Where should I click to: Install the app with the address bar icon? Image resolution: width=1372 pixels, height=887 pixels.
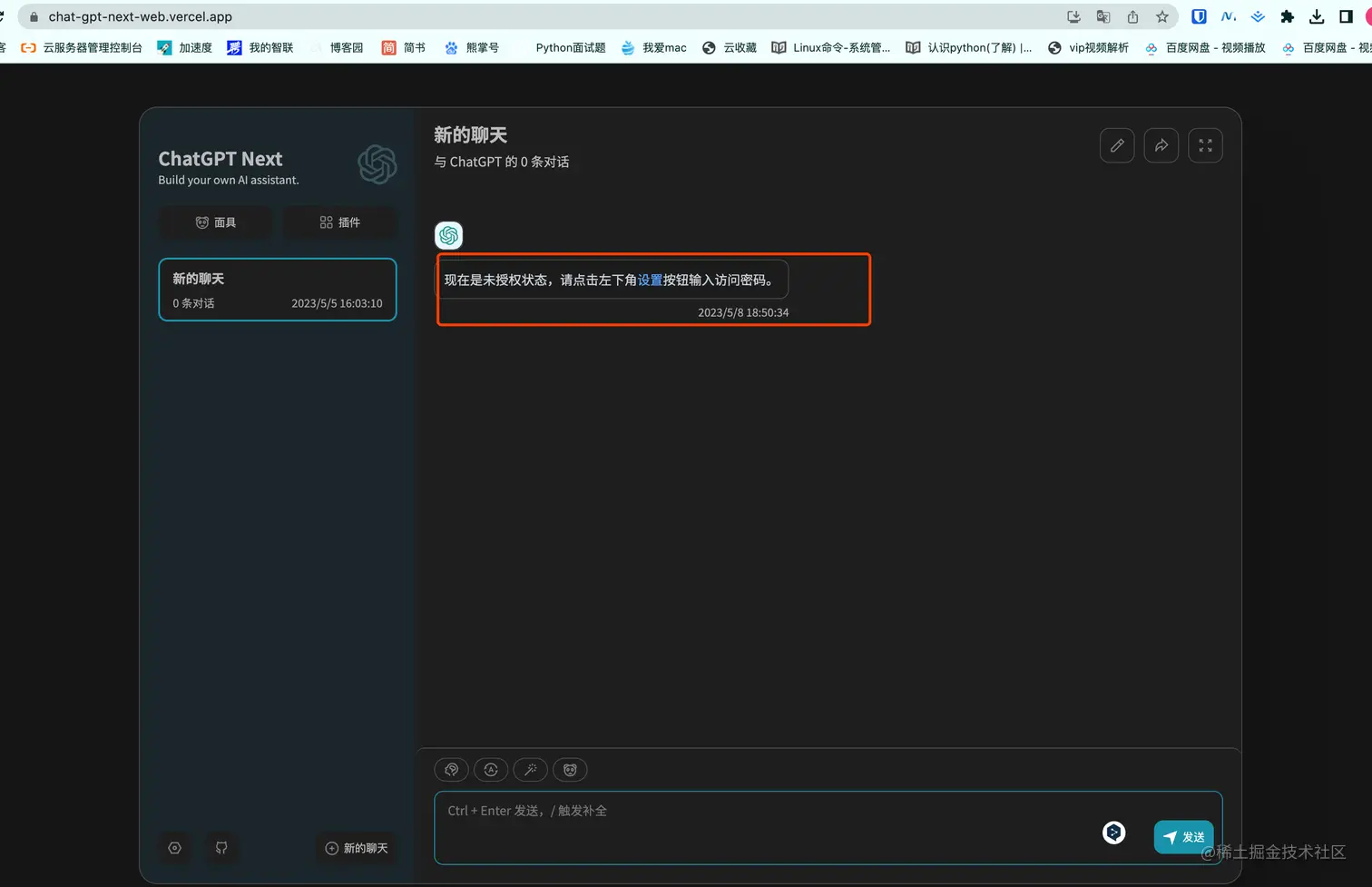pyautogui.click(x=1073, y=16)
